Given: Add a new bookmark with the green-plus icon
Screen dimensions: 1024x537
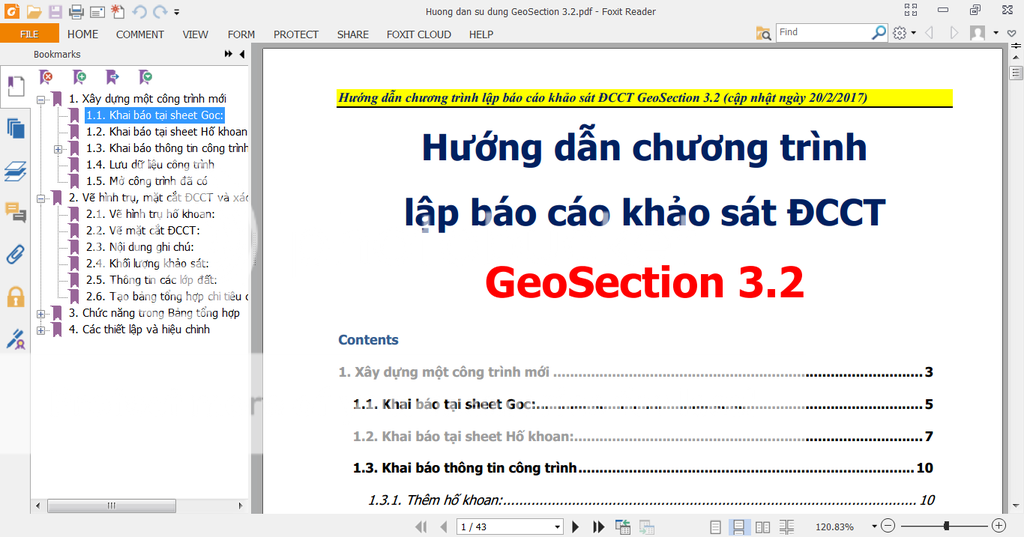Looking at the screenshot, I should (x=79, y=77).
